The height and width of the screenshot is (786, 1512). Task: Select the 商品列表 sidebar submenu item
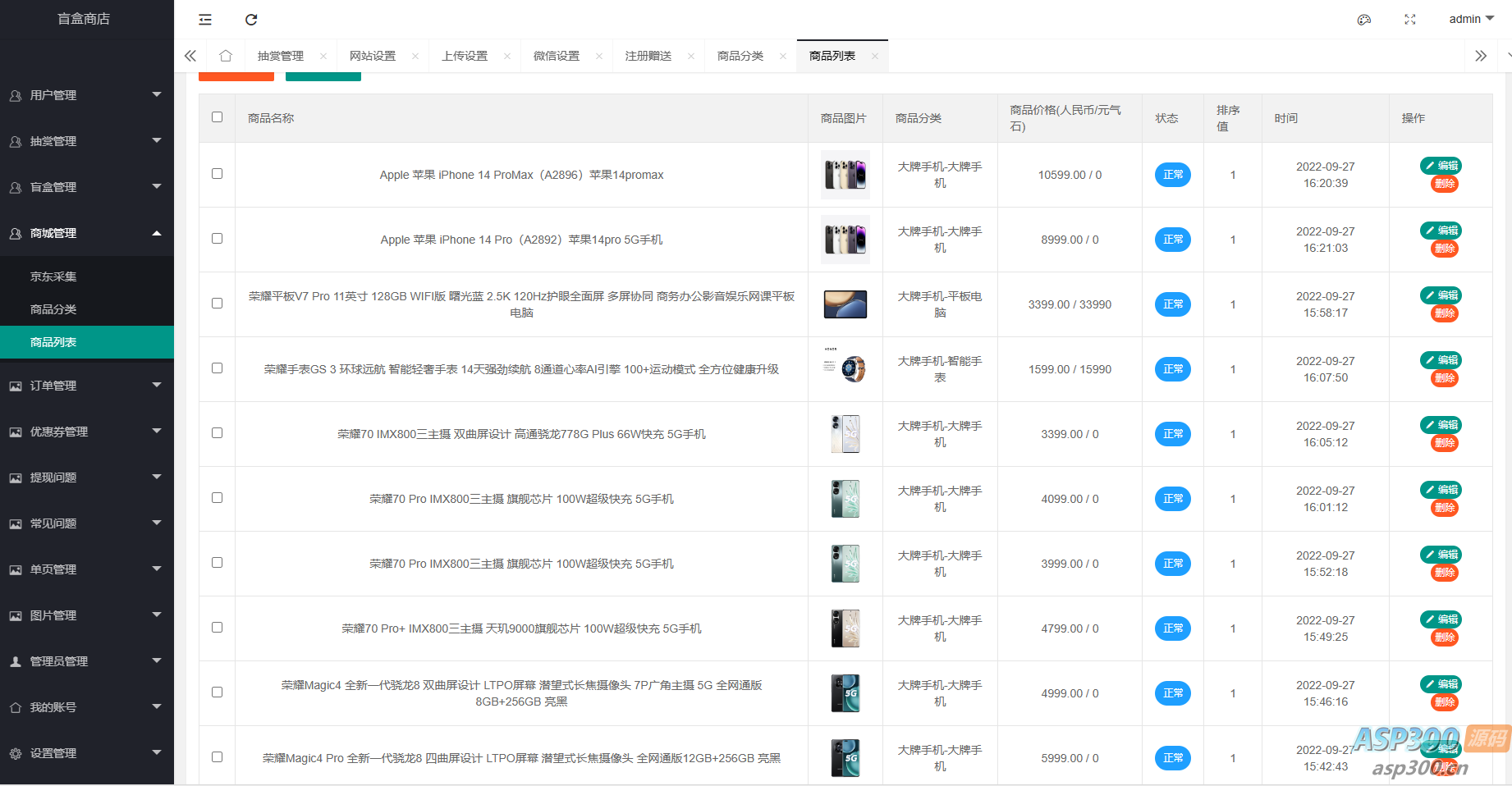(87, 342)
